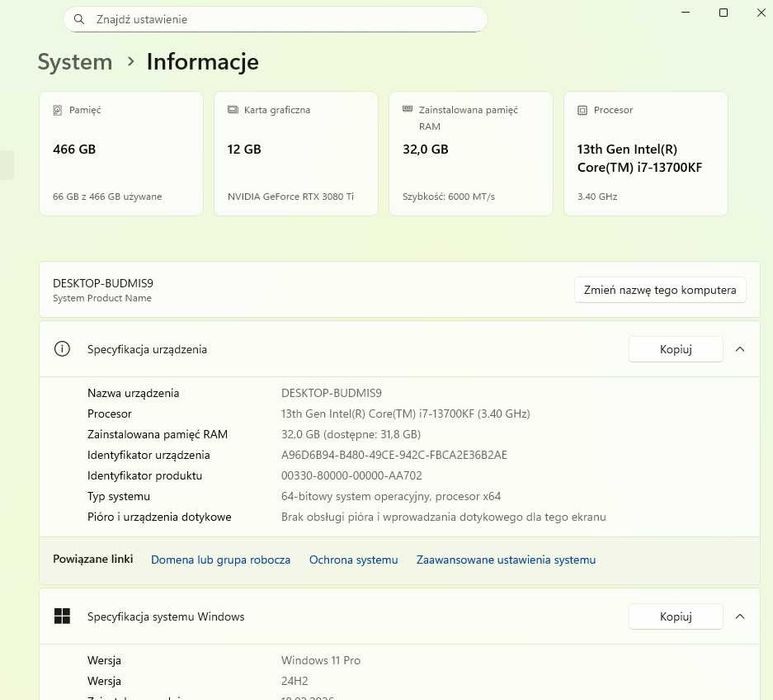Open the Zainstalowana pamięć RAM card

point(471,153)
